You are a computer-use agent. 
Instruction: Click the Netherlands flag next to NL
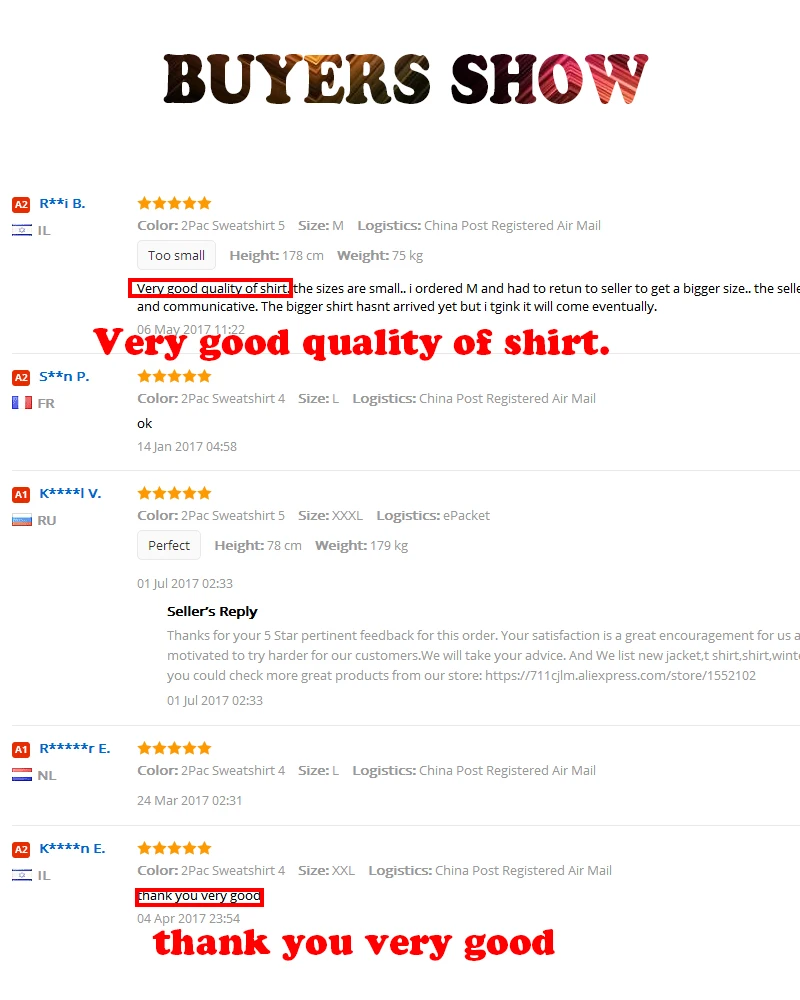[22, 776]
